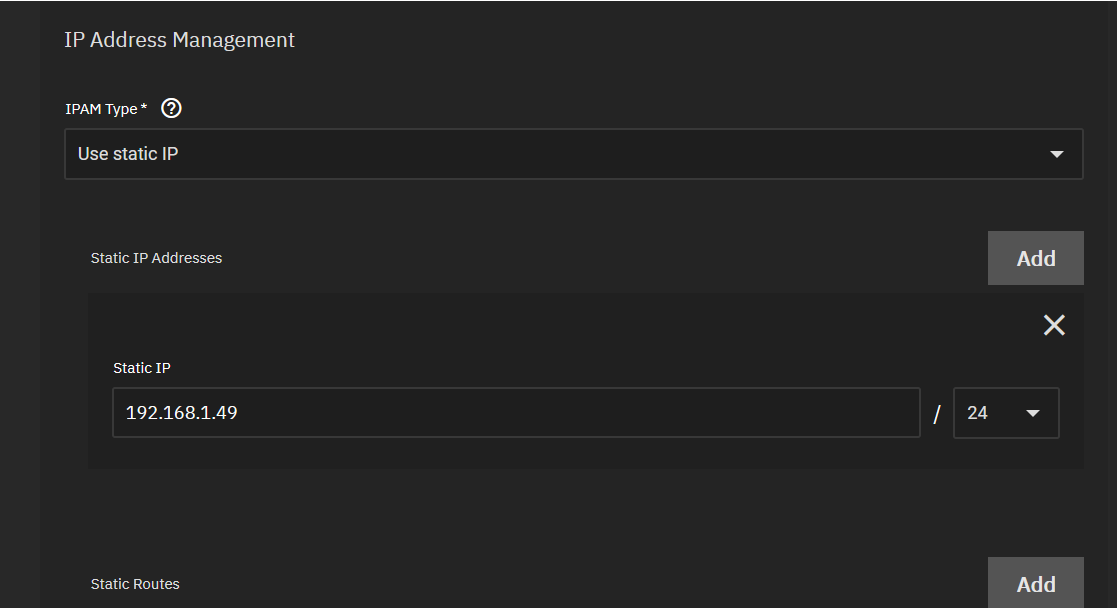1117x608 pixels.
Task: Open the 'Use static IP' select box
Action: point(573,154)
